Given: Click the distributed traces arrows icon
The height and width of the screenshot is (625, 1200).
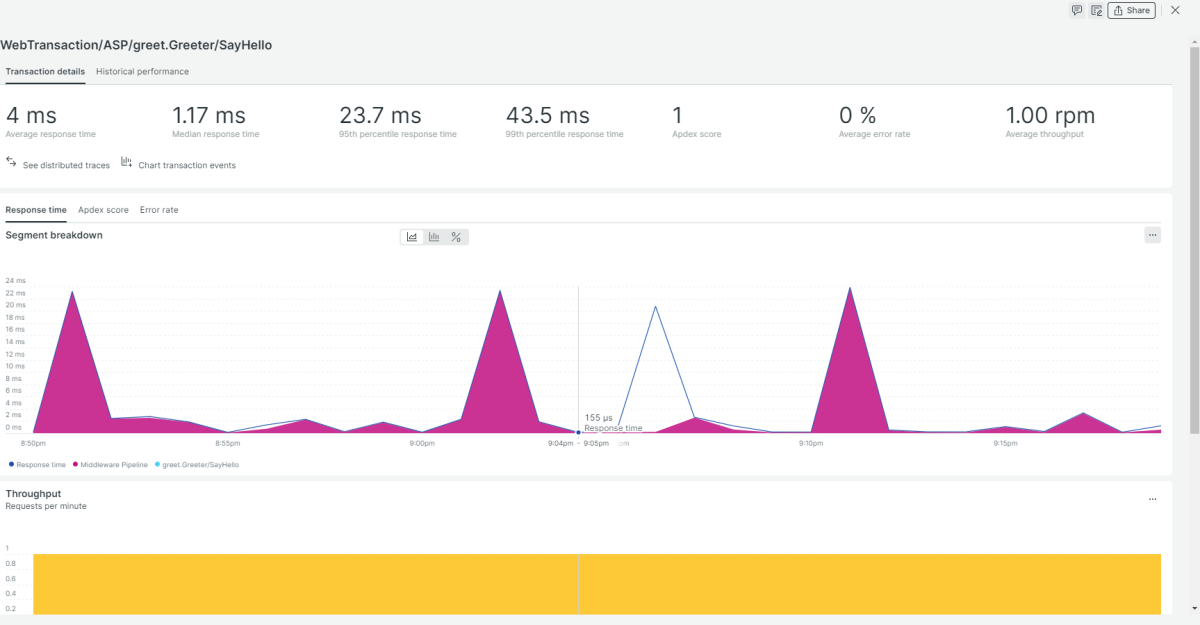Looking at the screenshot, I should point(11,162).
